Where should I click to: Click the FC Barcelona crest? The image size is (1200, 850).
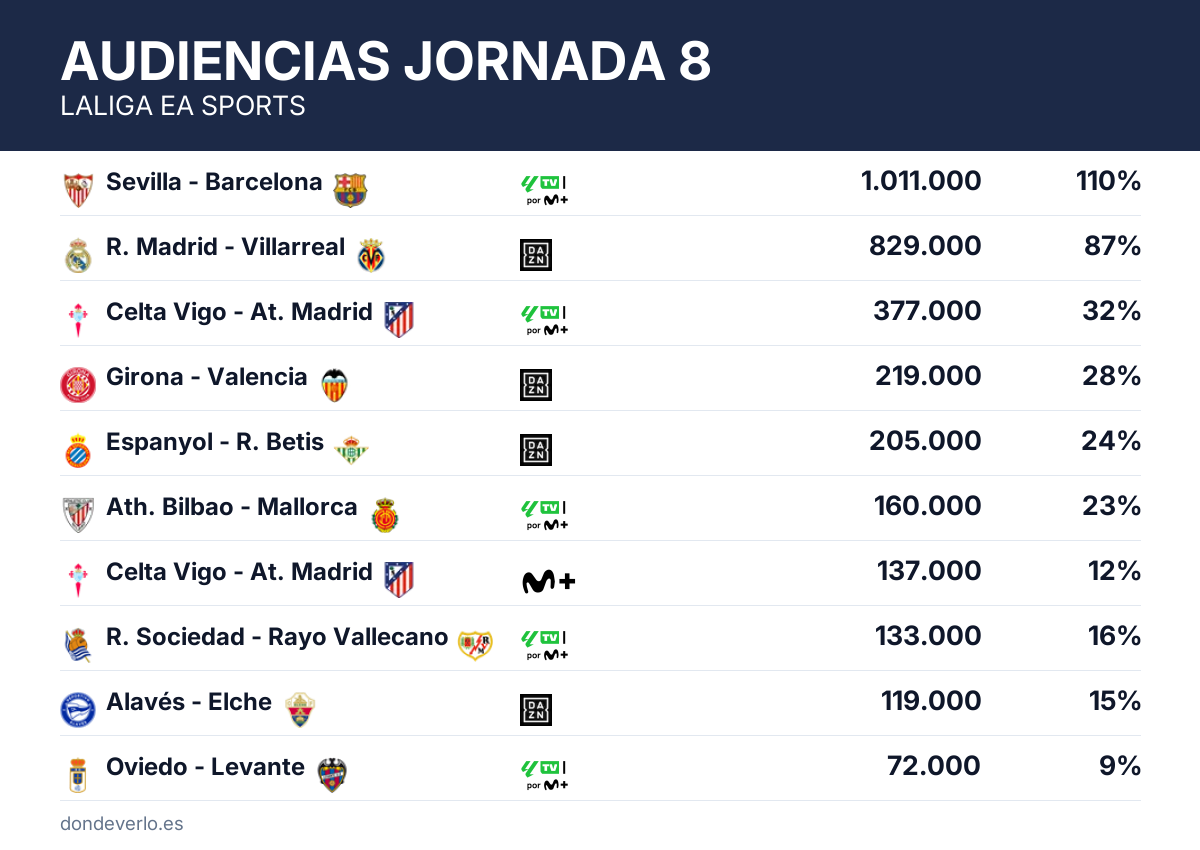(x=350, y=189)
